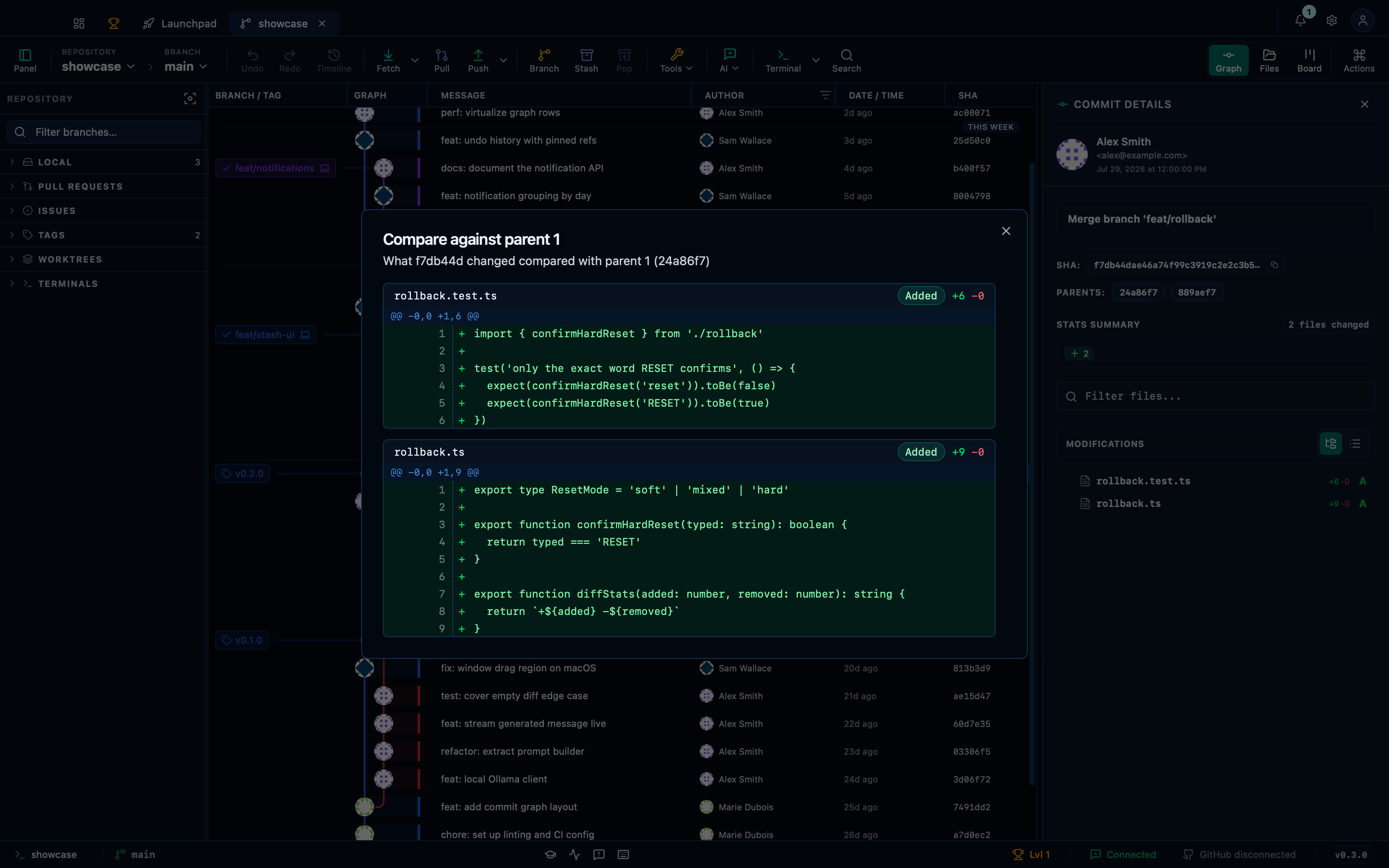
Task: Click the Stash icon
Action: 586,60
